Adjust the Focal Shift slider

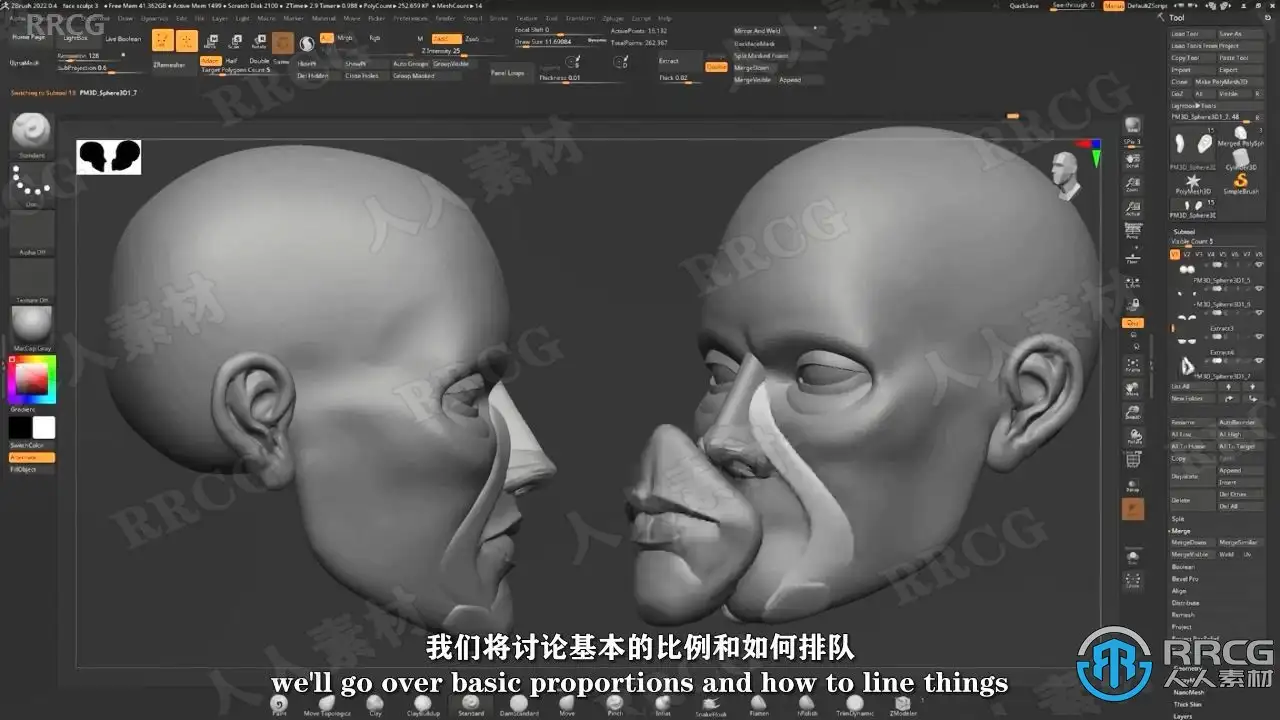tap(560, 31)
